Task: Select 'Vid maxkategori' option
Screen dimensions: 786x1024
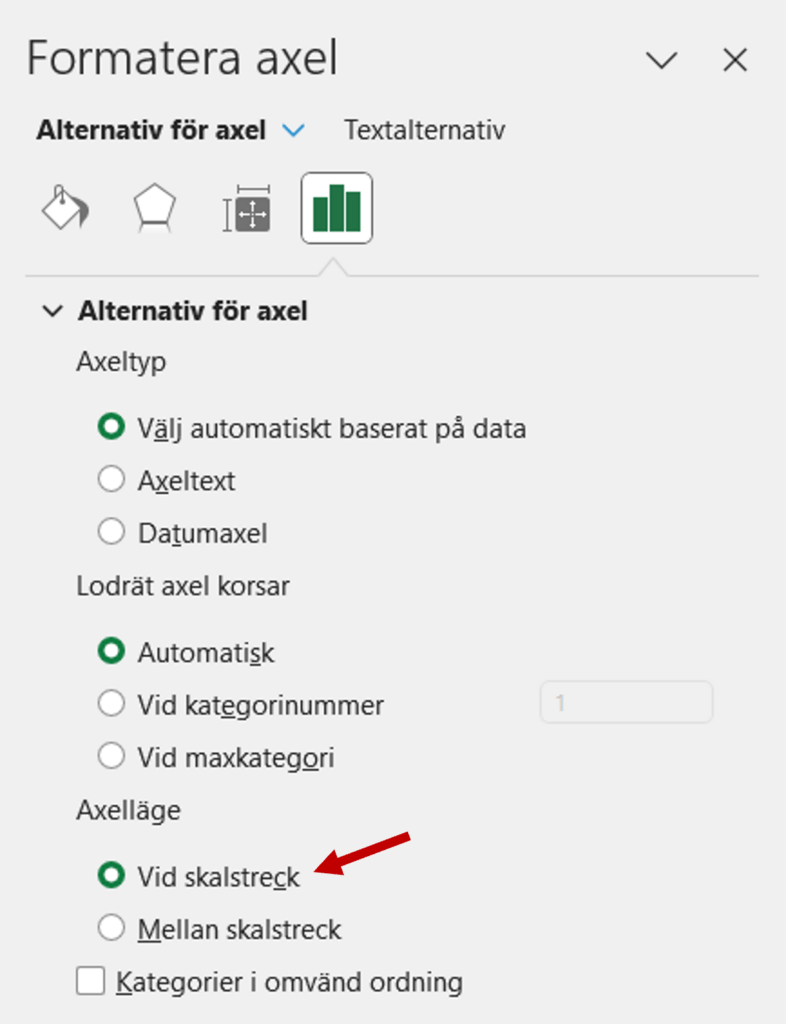Action: 111,756
